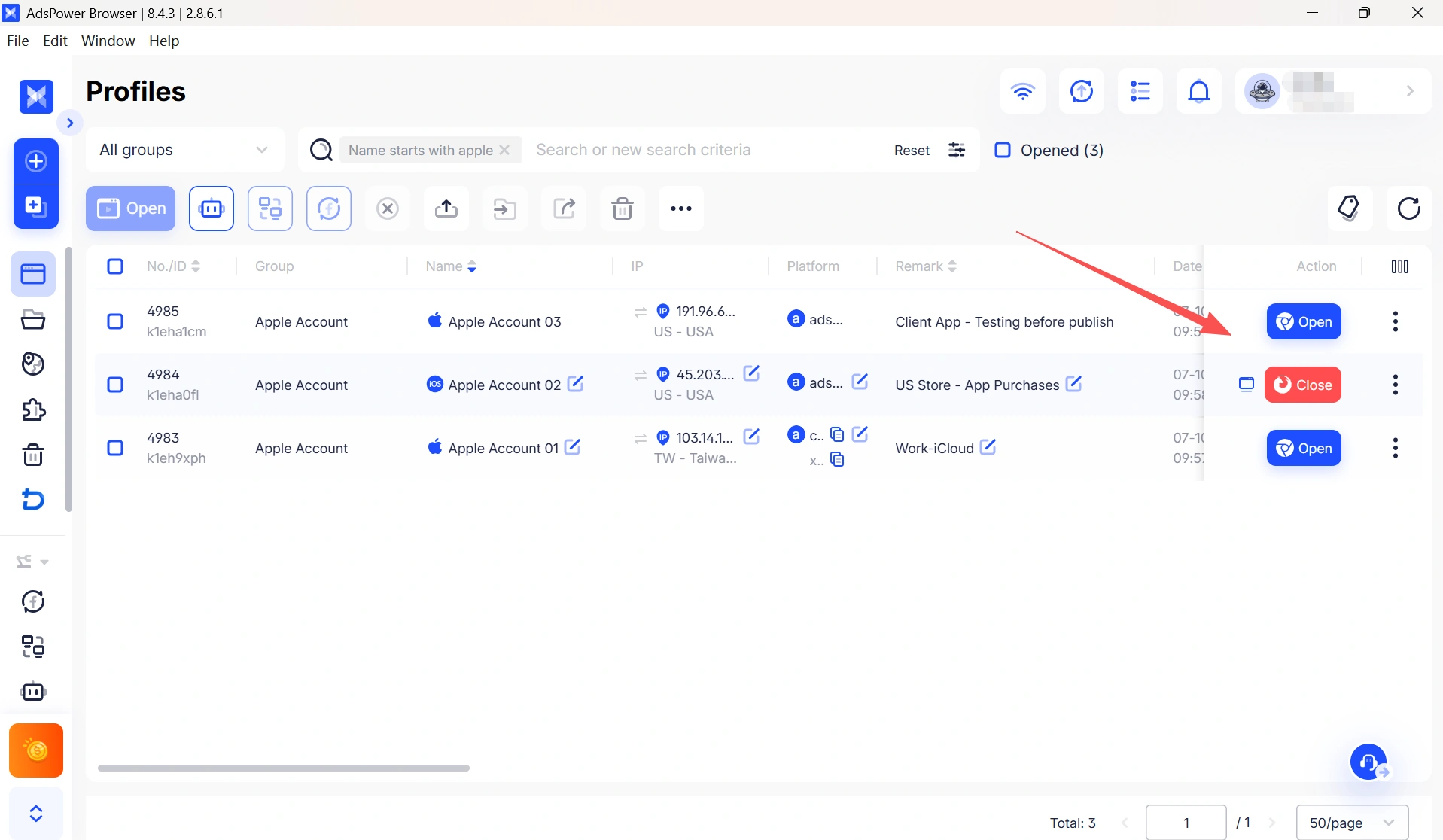Image resolution: width=1443 pixels, height=840 pixels.
Task: Open the Window menu
Action: click(x=108, y=41)
